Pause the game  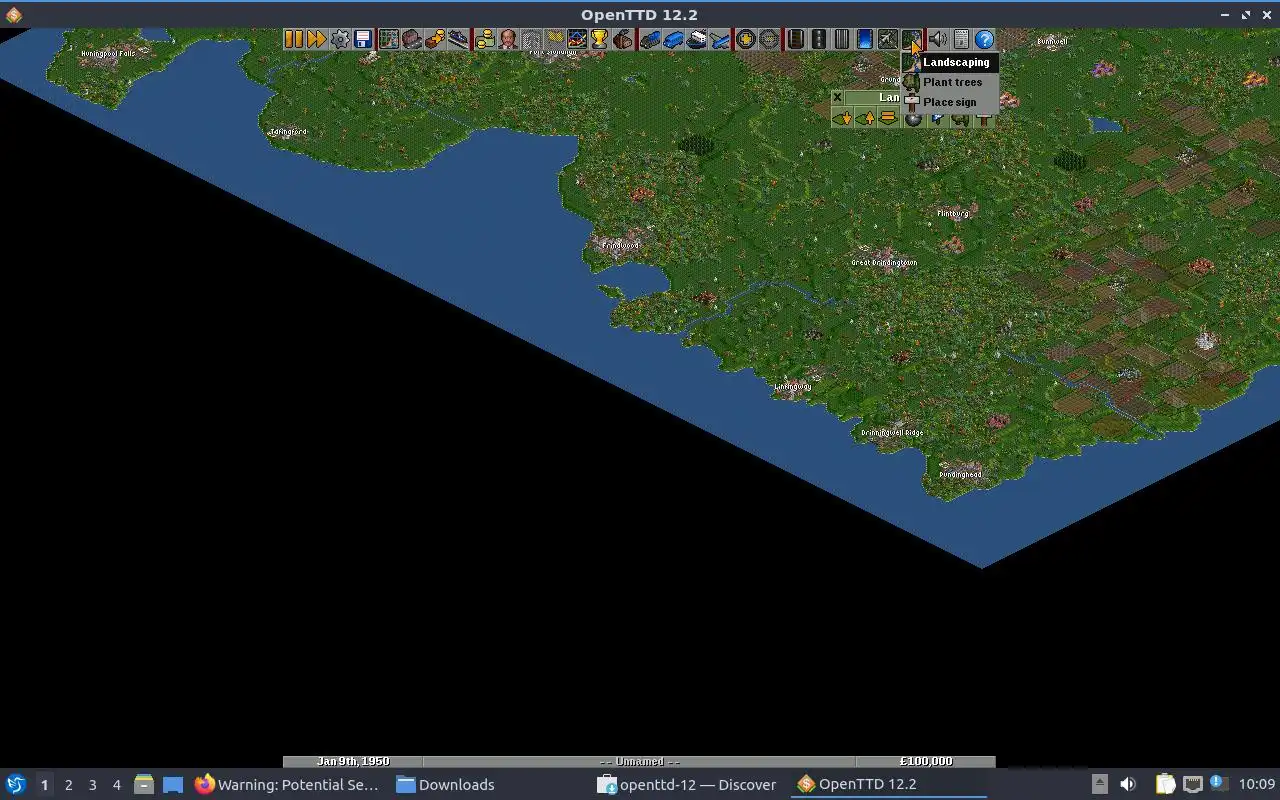(293, 39)
